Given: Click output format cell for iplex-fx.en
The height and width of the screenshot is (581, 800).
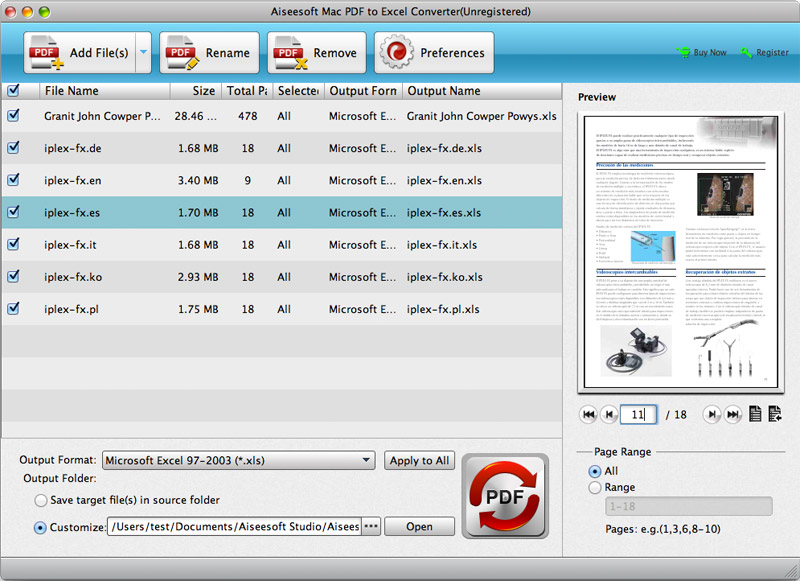Looking at the screenshot, I should [362, 181].
